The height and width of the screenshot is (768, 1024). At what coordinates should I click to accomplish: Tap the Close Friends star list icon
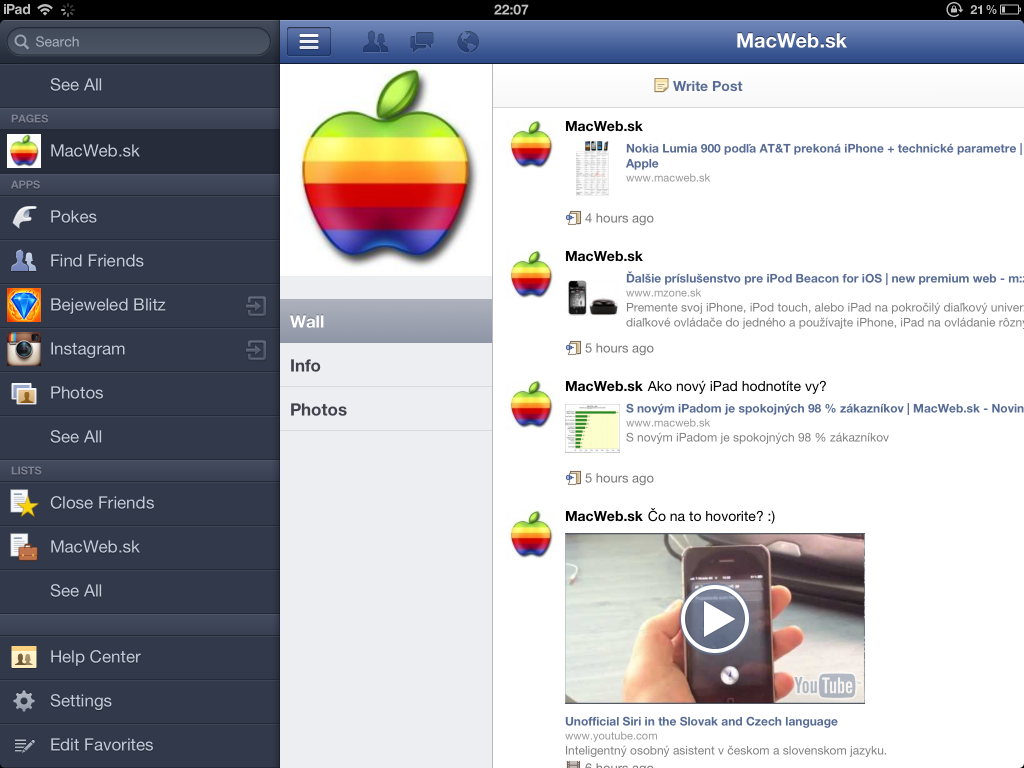(x=24, y=503)
